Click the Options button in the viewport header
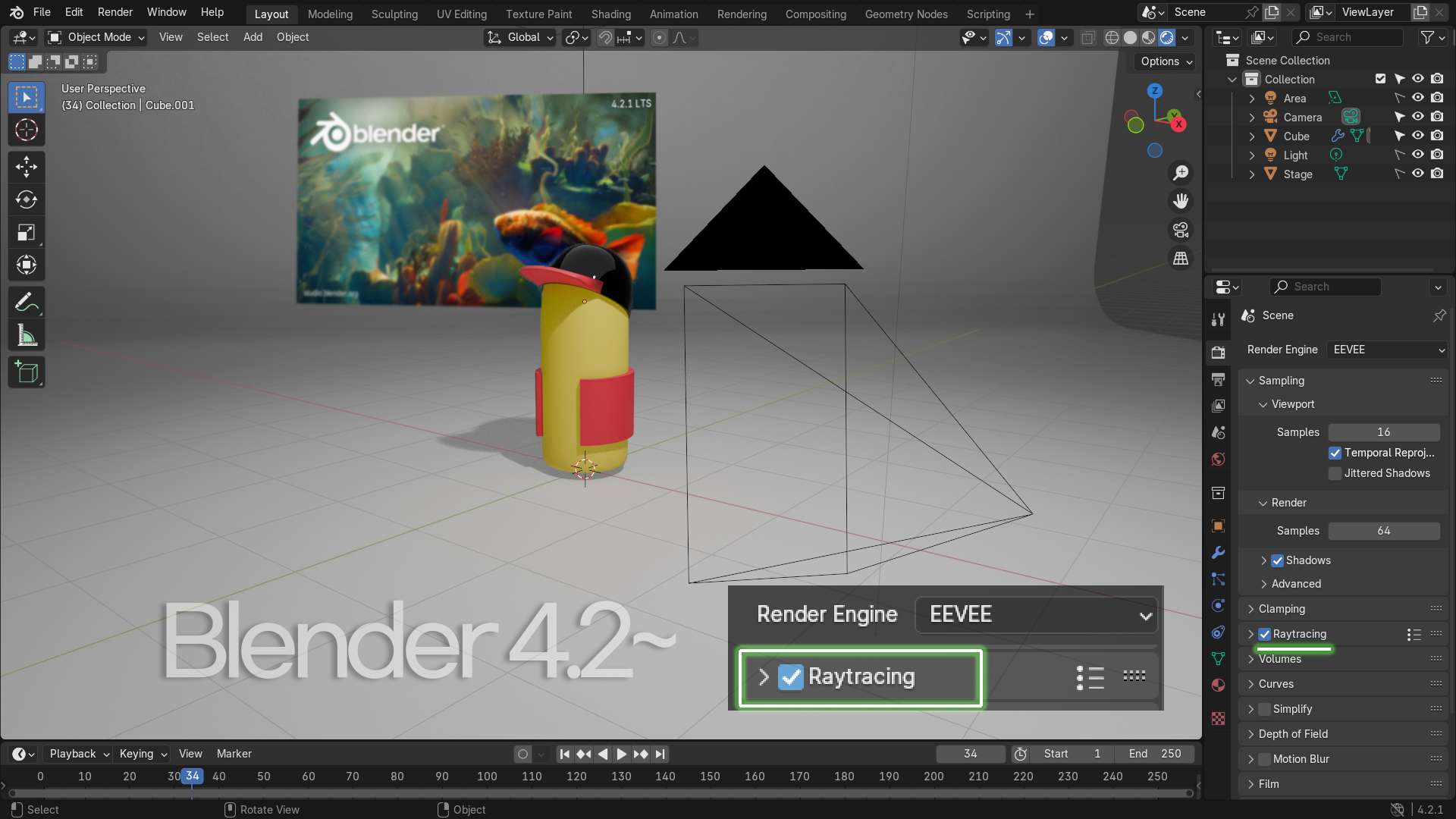The height and width of the screenshot is (819, 1456). (x=1166, y=61)
